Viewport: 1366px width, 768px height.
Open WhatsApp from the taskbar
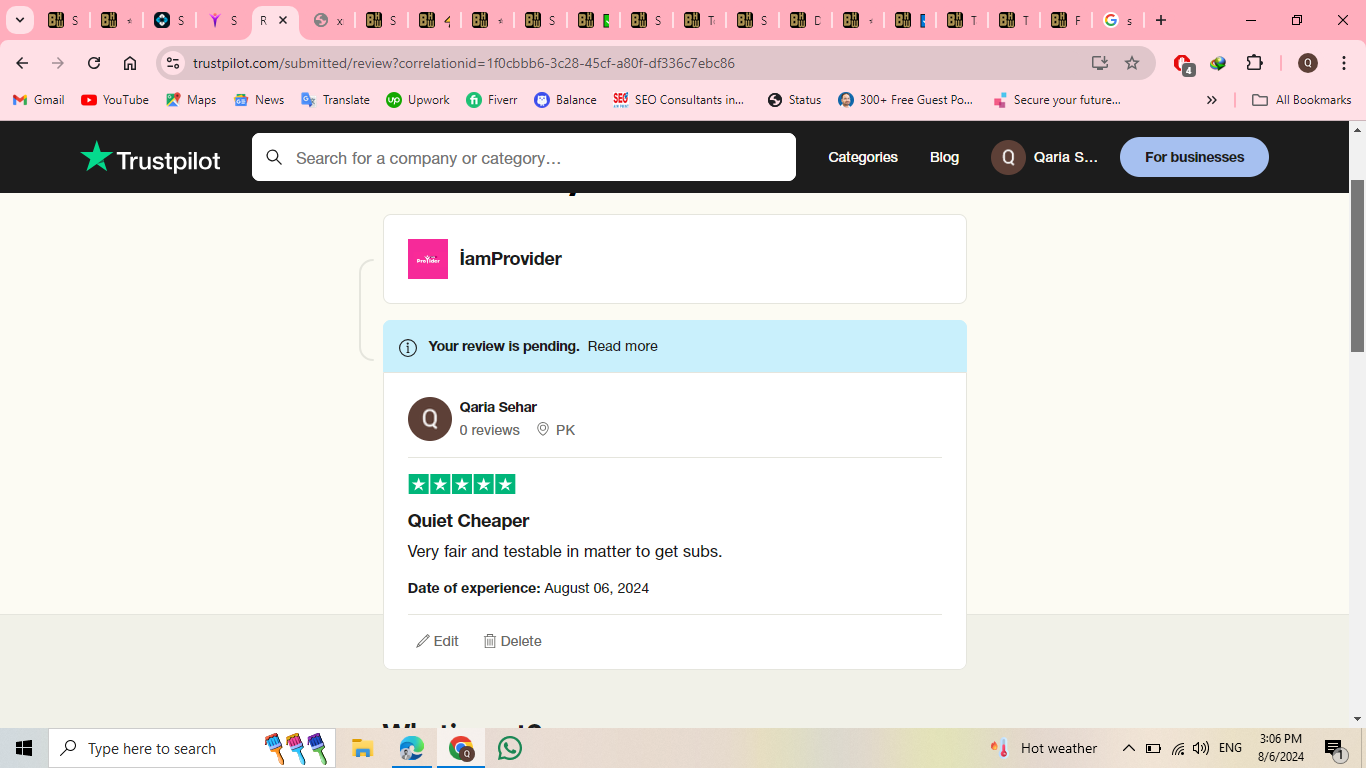click(x=510, y=748)
